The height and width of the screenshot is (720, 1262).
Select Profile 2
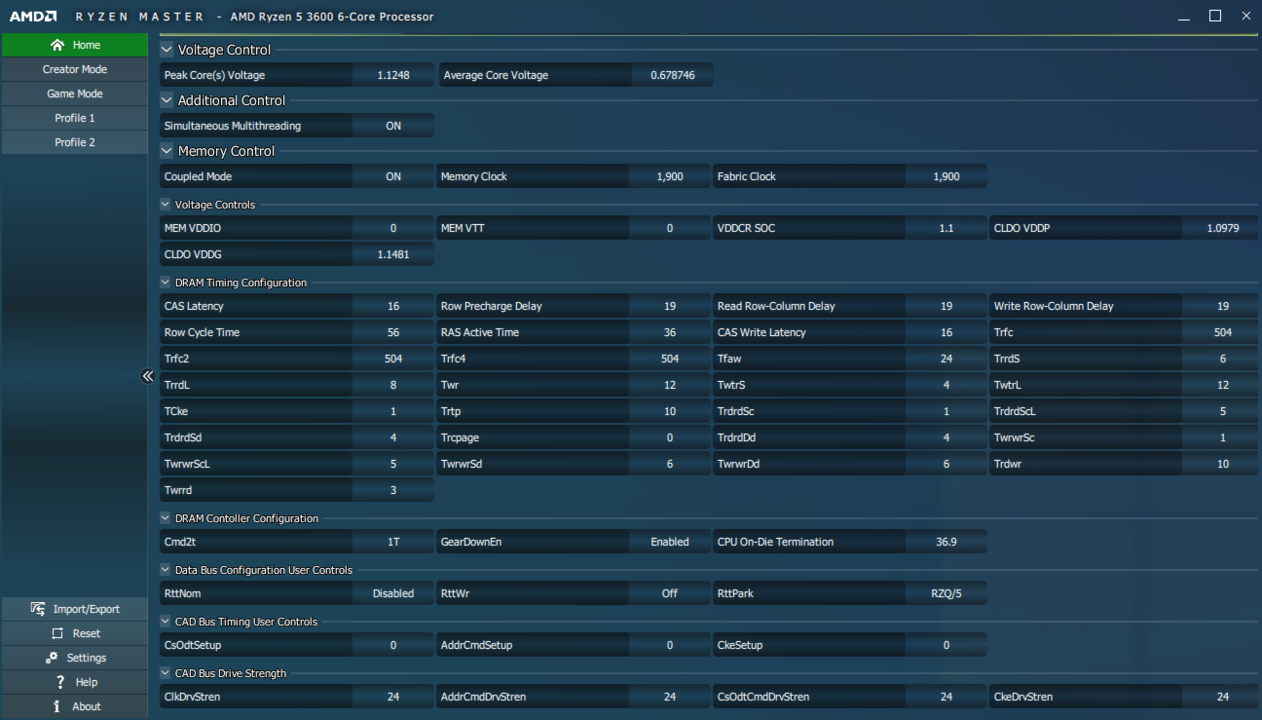pos(75,143)
